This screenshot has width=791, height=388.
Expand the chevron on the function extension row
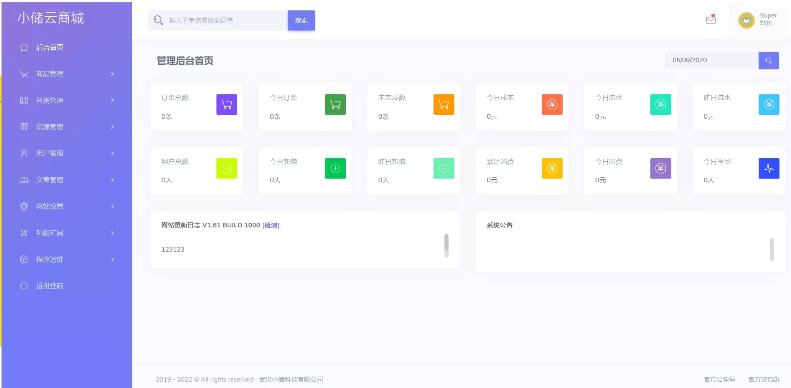pyautogui.click(x=112, y=233)
